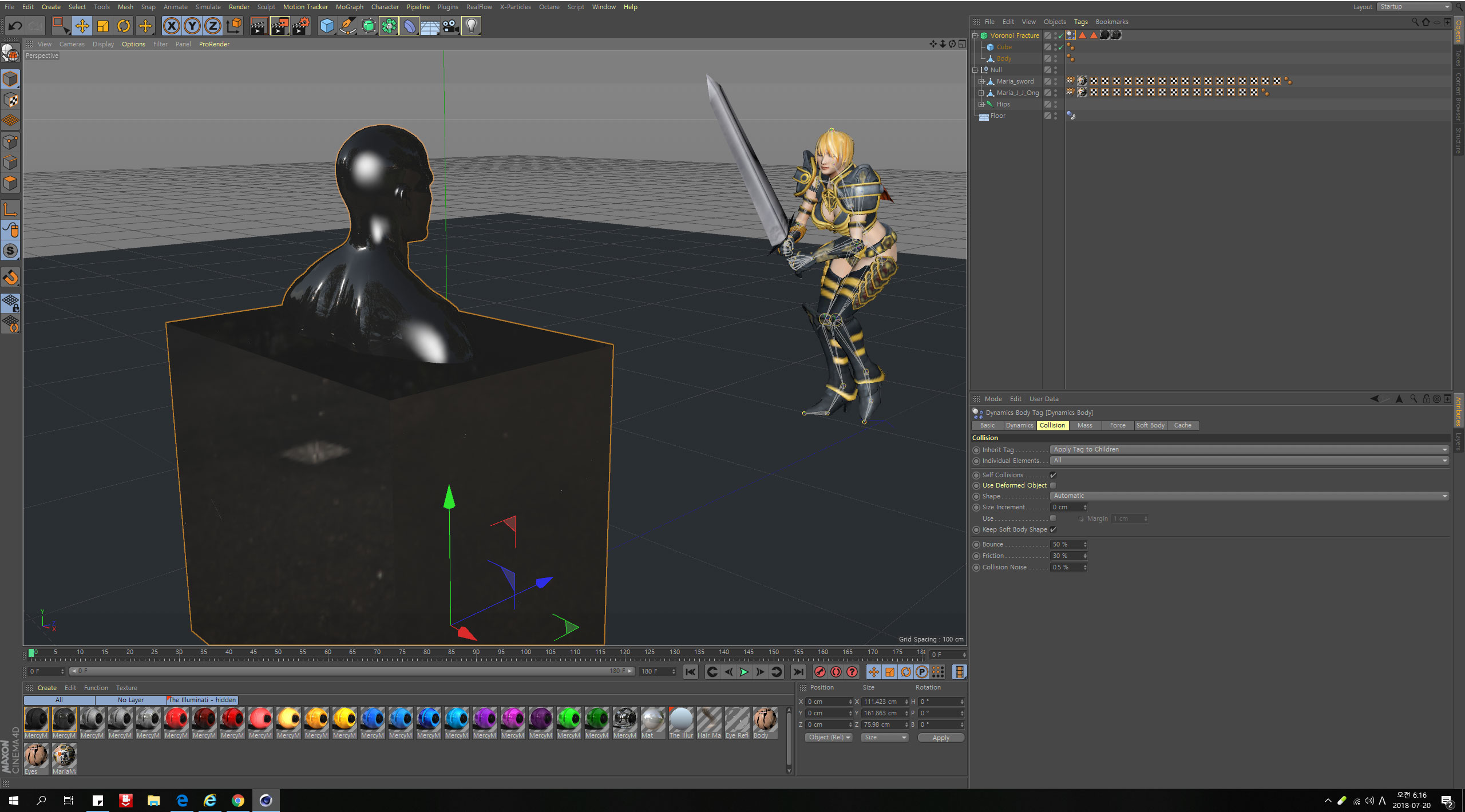Open the Simulate menu
1465x812 pixels.
(x=208, y=7)
